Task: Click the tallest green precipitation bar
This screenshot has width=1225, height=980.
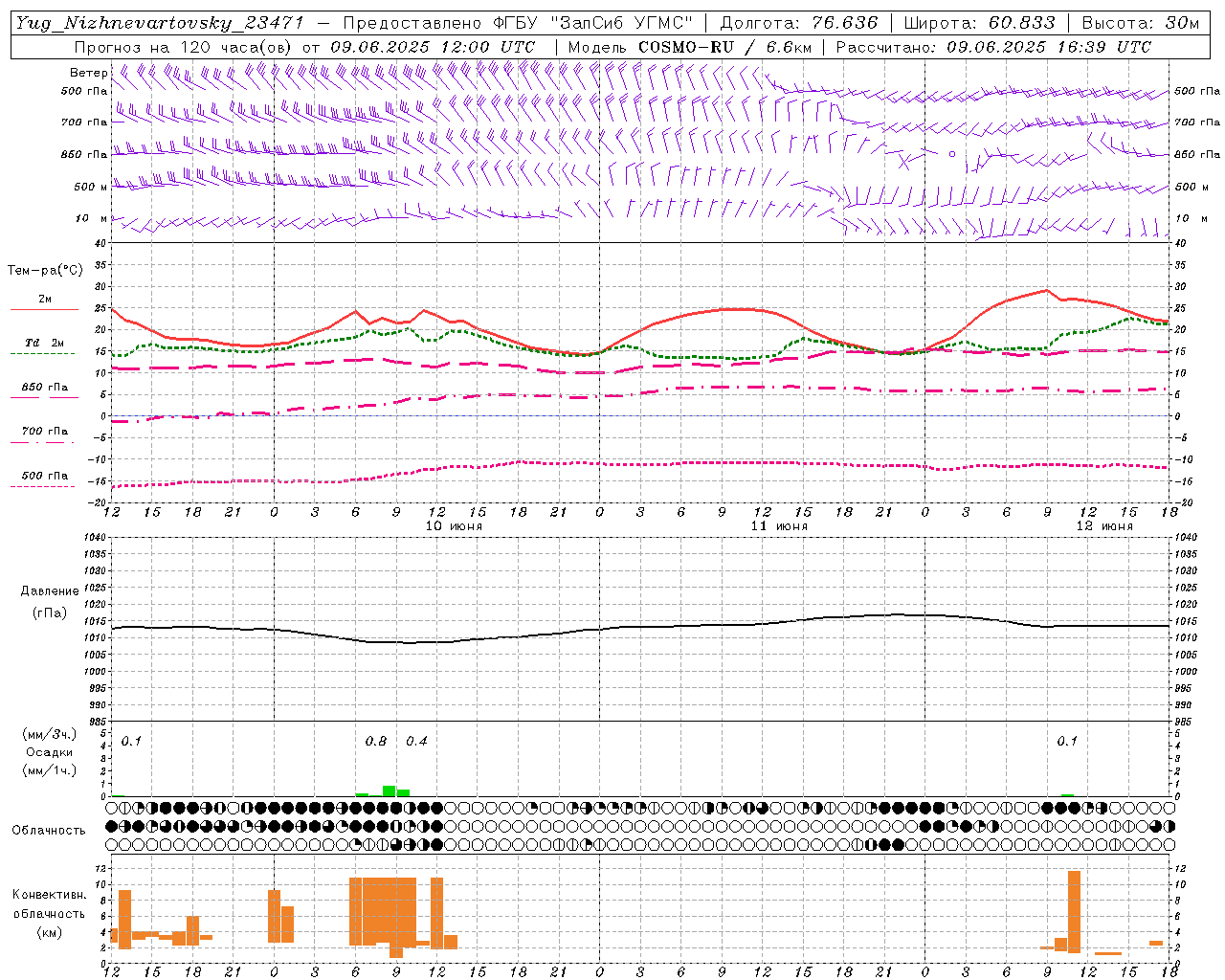Action: (390, 791)
